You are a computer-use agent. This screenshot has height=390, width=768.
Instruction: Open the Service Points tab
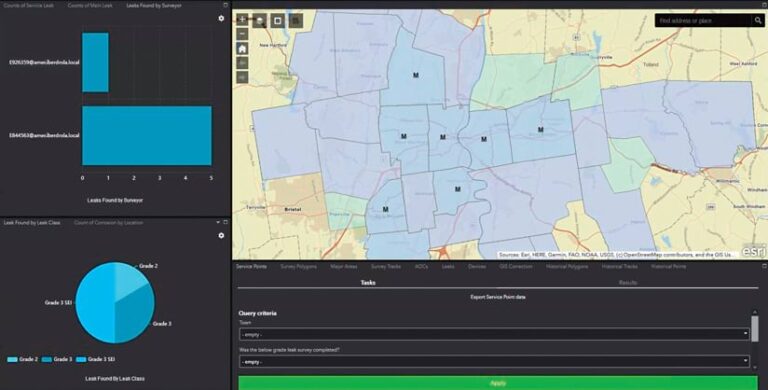point(251,267)
